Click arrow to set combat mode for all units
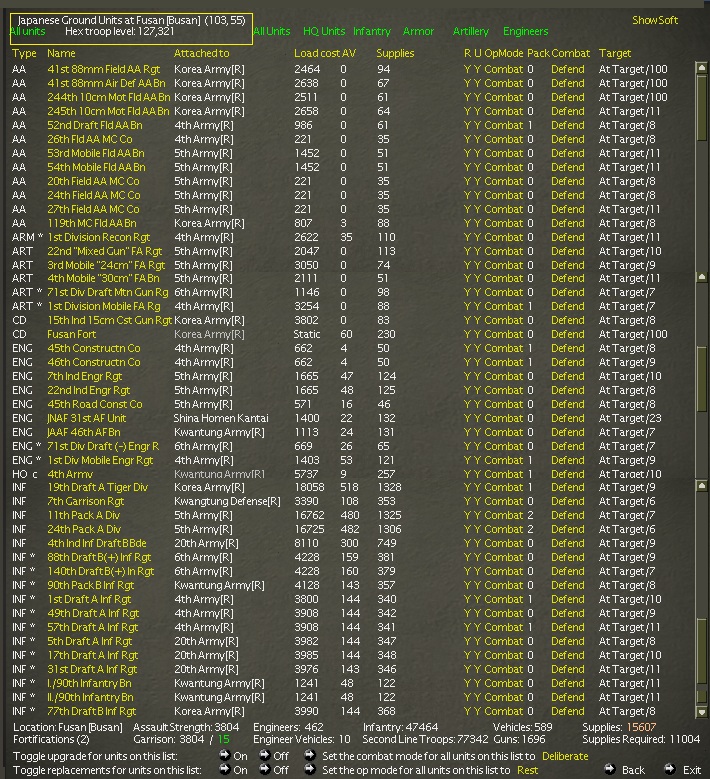Image resolution: width=710 pixels, height=779 pixels. 310,756
